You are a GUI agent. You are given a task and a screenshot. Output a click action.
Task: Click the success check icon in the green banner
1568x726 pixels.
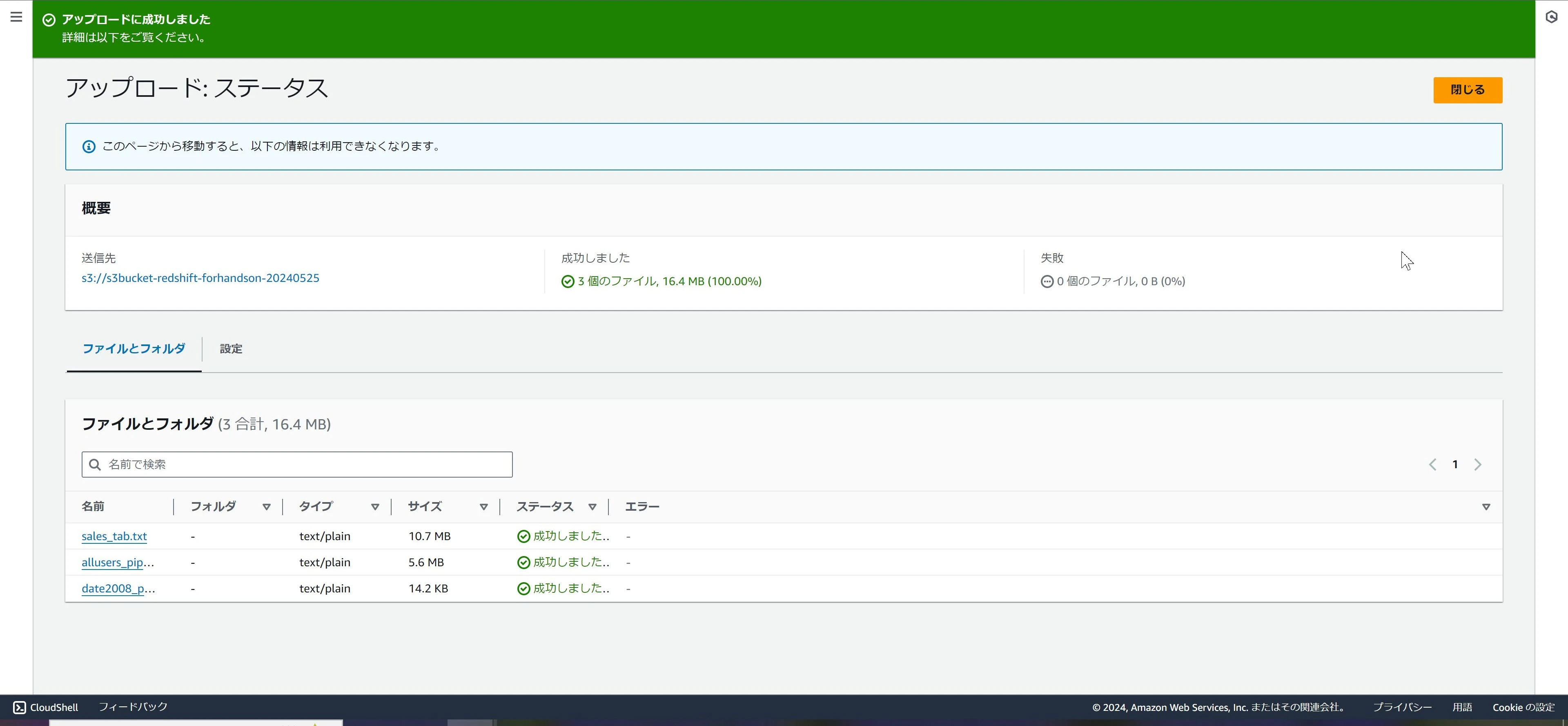[x=49, y=20]
